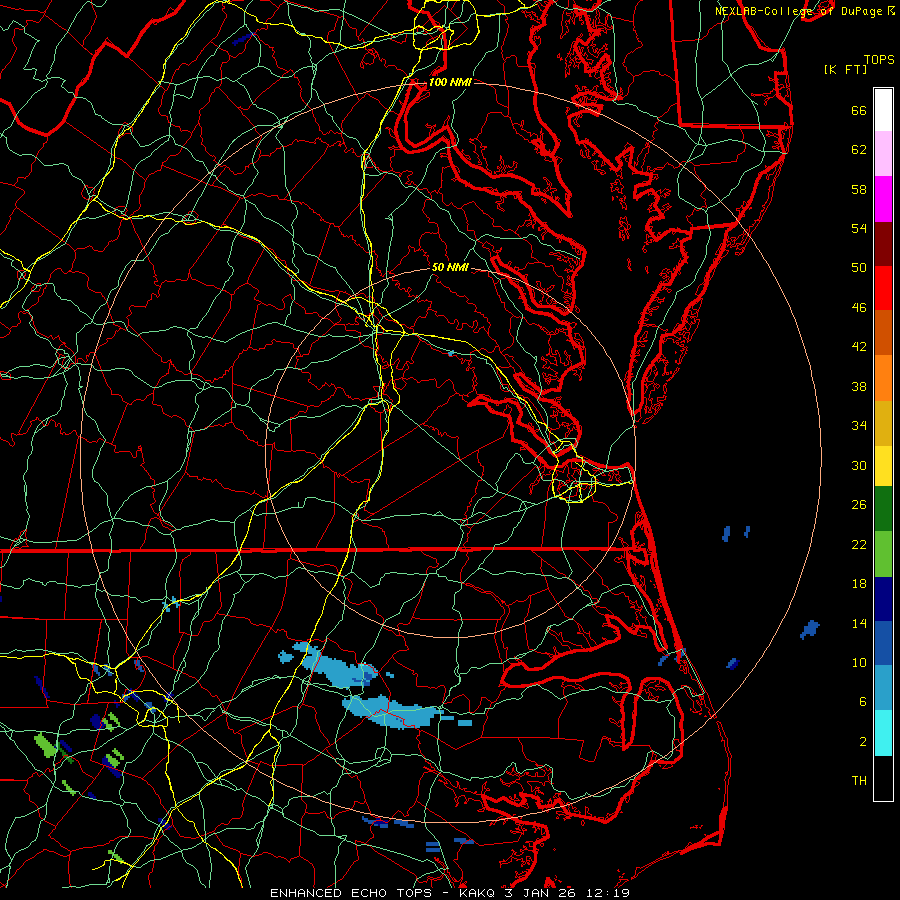Click the maroon legend swatch
The image size is (900, 900).
coord(883,244)
